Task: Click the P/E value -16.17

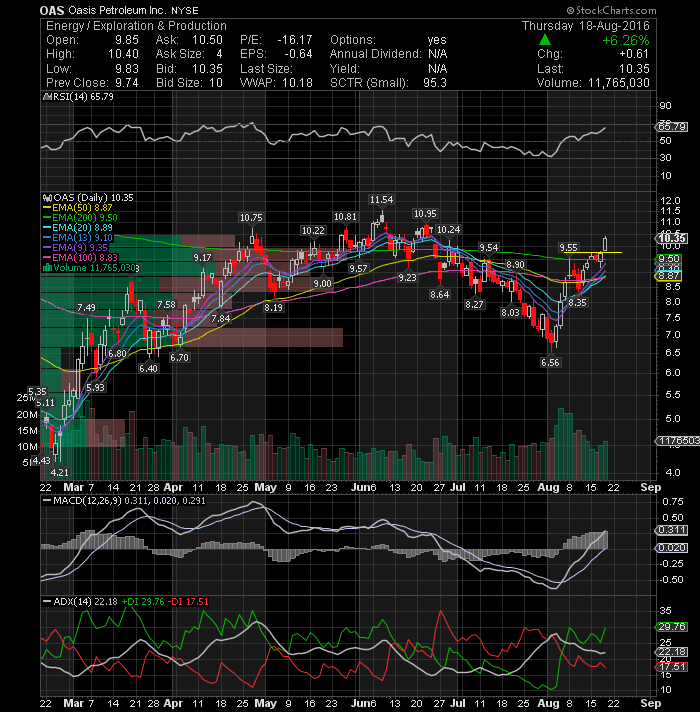Action: (x=295, y=40)
